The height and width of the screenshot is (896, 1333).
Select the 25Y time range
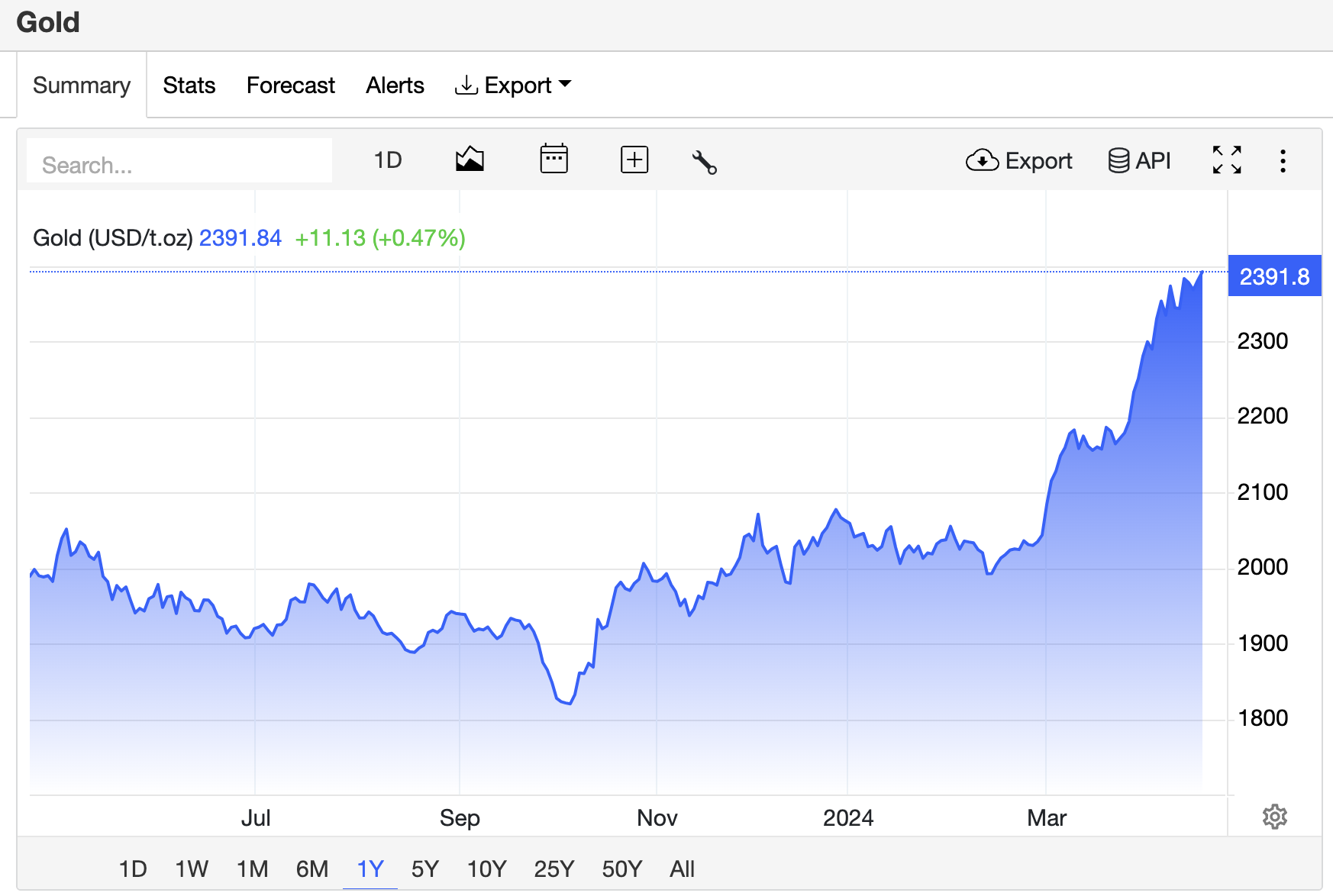click(554, 869)
